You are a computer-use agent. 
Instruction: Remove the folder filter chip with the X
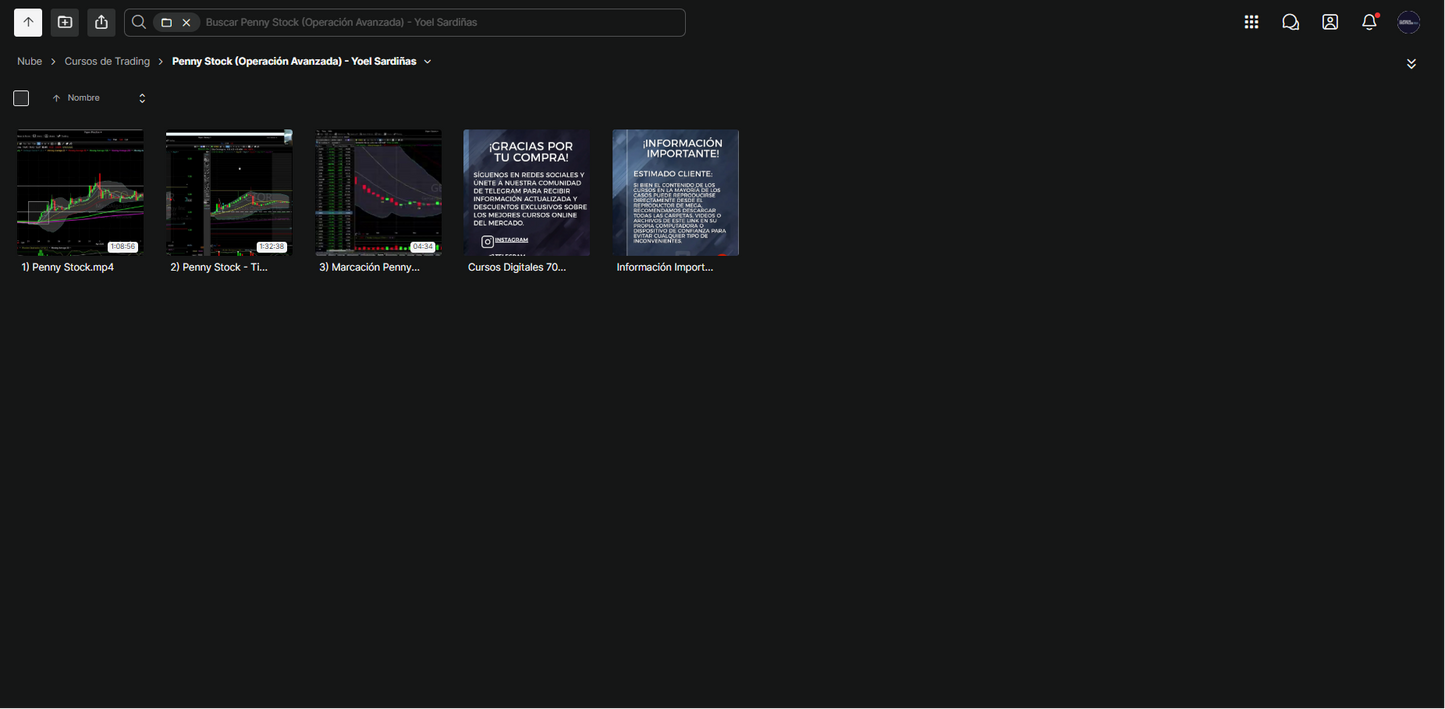point(186,22)
